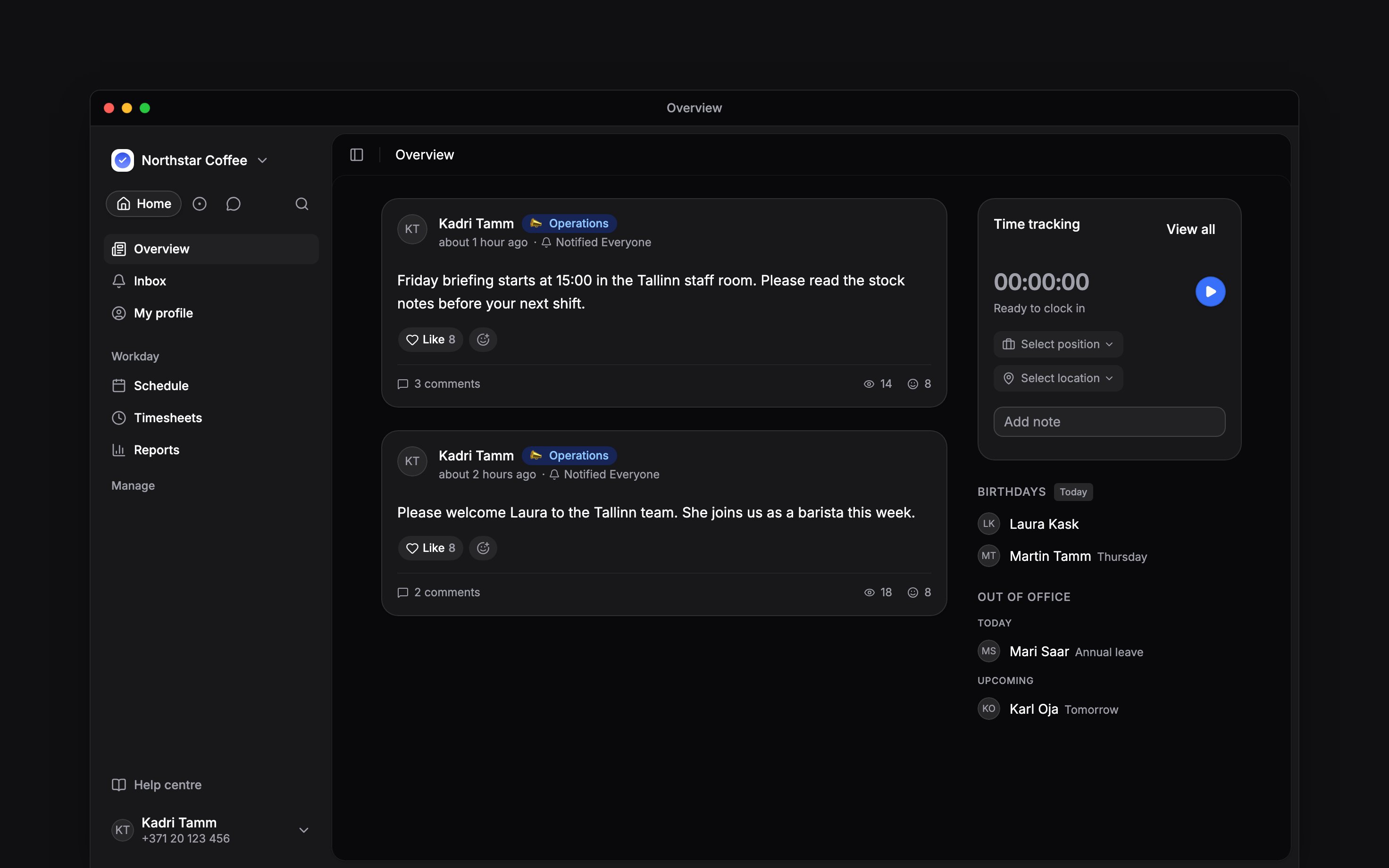Image resolution: width=1389 pixels, height=868 pixels.
Task: Expand the Kadri Tamm account menu chevron
Action: (304, 830)
